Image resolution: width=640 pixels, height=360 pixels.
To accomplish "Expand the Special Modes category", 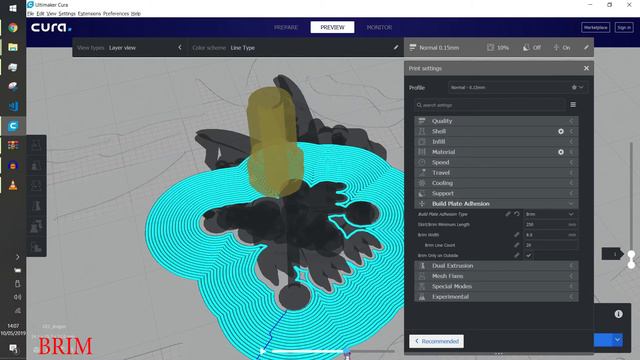I will (496, 287).
